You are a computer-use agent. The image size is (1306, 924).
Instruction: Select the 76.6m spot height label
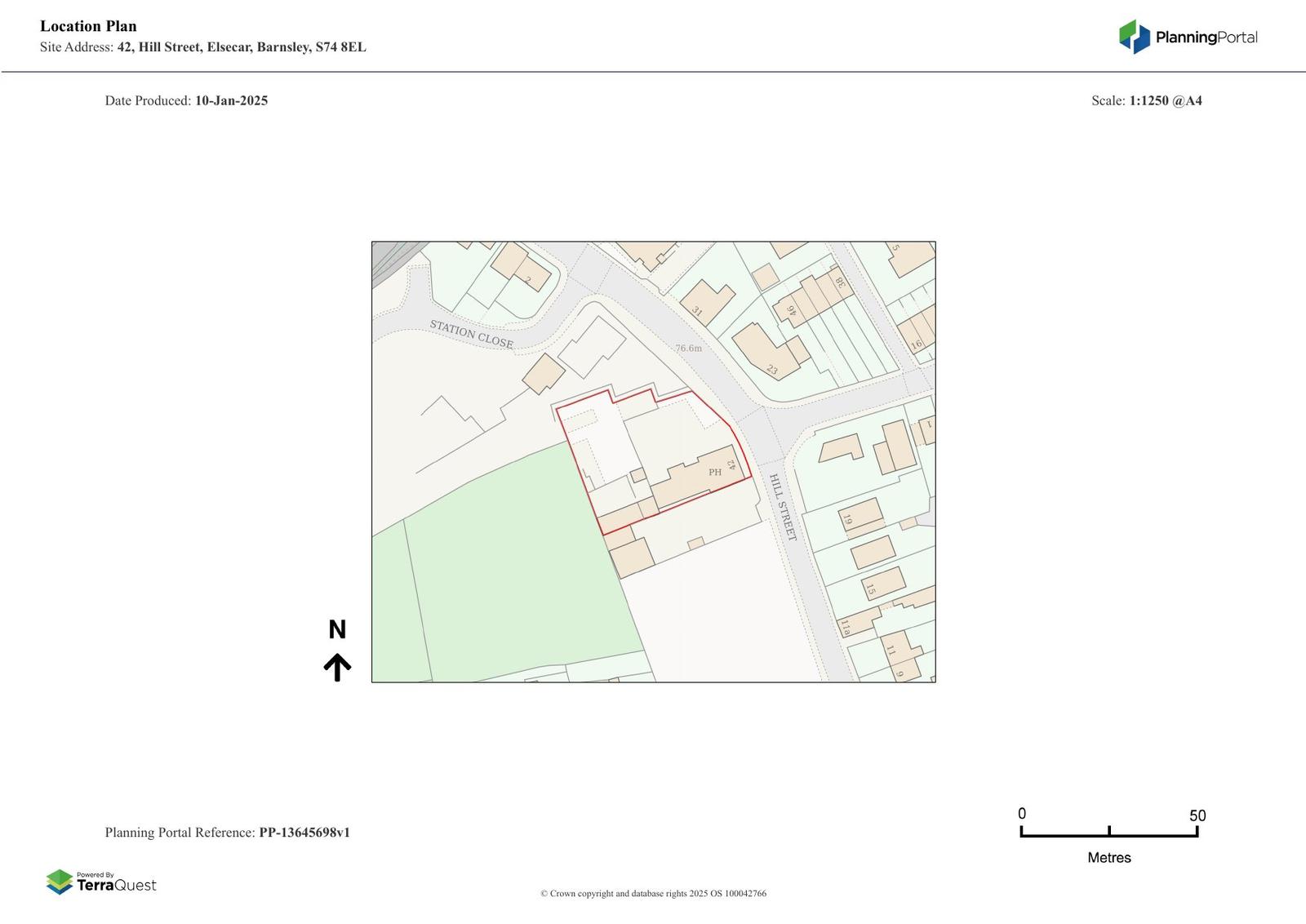(688, 349)
